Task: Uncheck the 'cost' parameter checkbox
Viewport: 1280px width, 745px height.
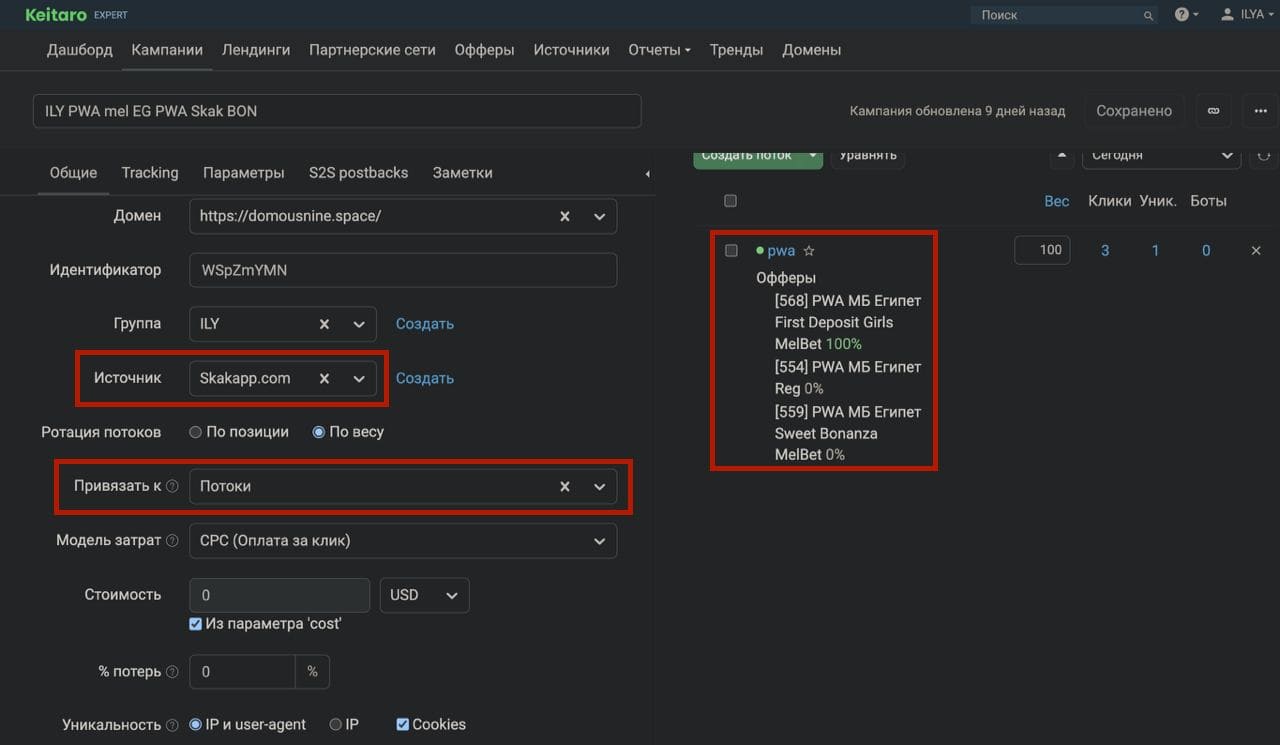Action: [x=196, y=624]
